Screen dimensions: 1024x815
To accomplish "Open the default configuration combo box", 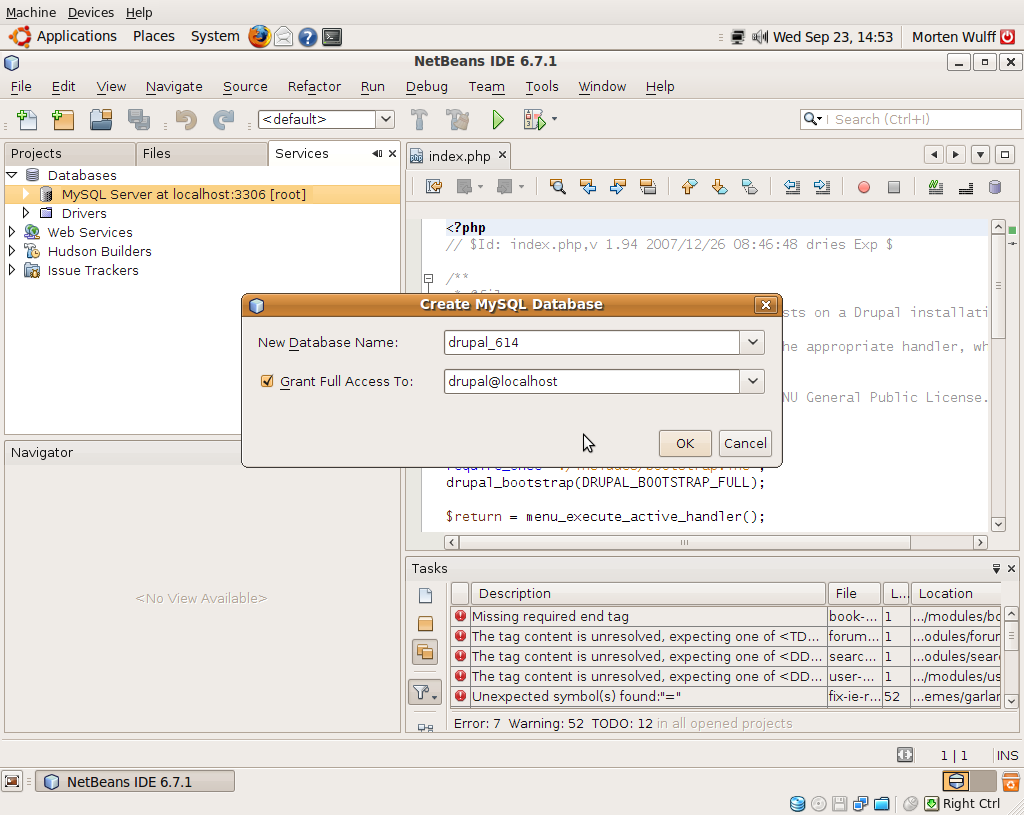I will pyautogui.click(x=327, y=120).
